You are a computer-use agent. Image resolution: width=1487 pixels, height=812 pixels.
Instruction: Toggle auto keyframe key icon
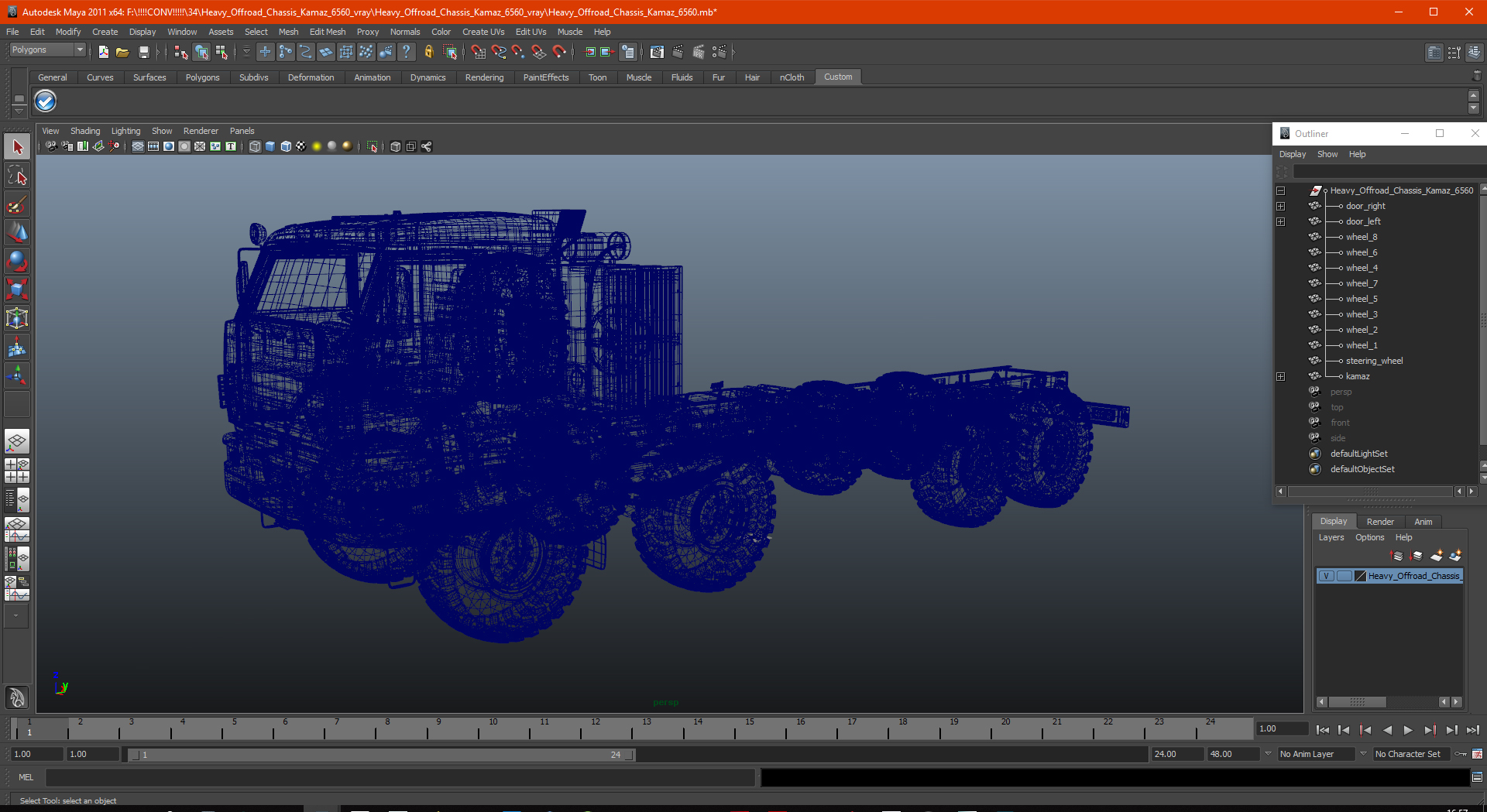pyautogui.click(x=1461, y=754)
